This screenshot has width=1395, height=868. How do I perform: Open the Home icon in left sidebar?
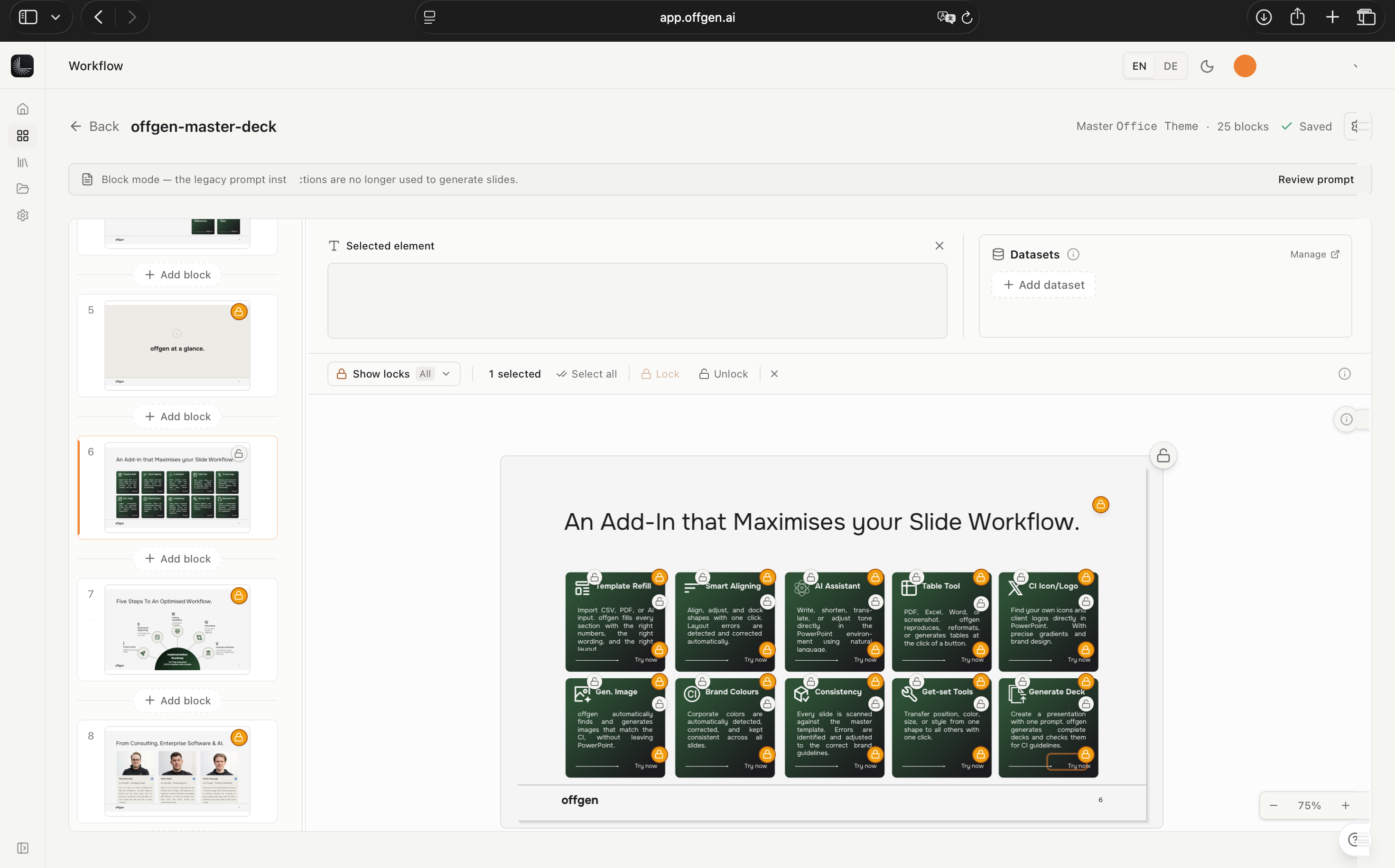(x=22, y=109)
